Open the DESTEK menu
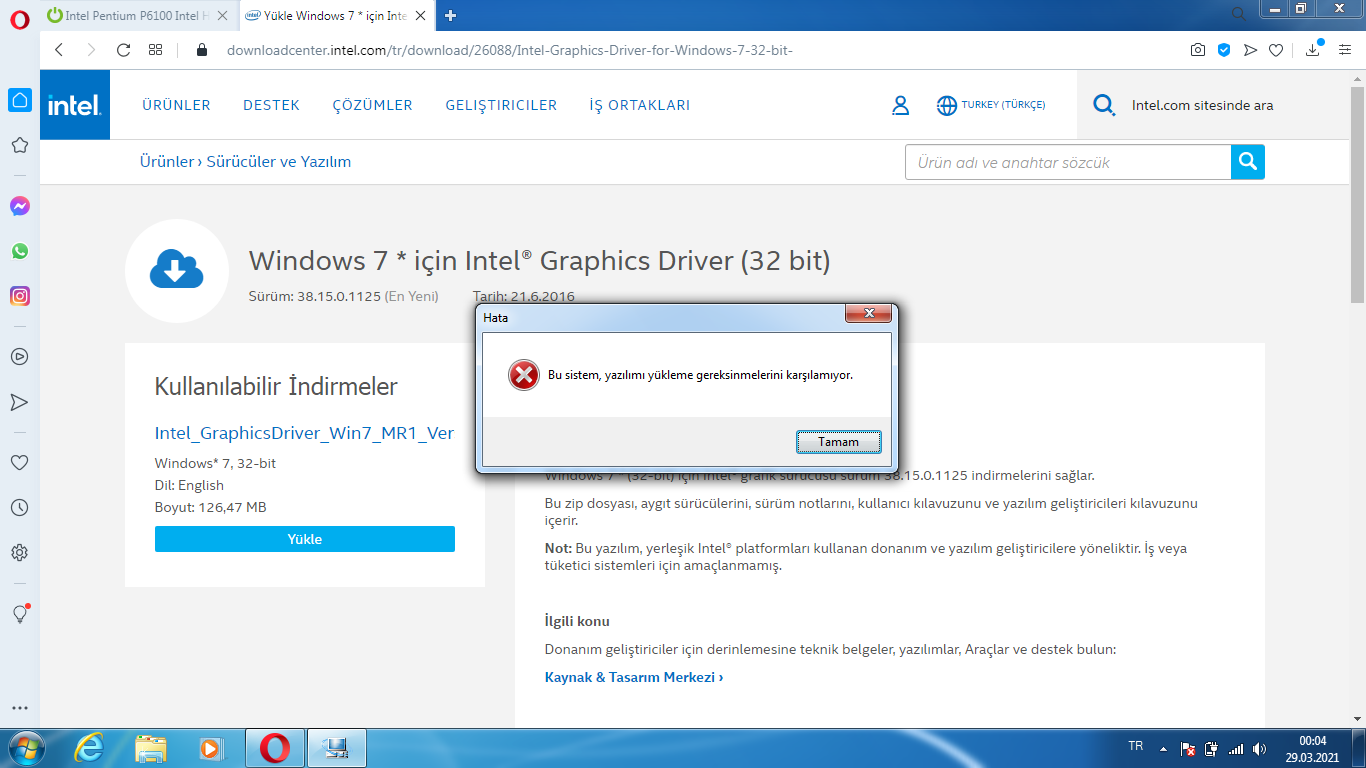This screenshot has width=1366, height=768. pyautogui.click(x=271, y=105)
